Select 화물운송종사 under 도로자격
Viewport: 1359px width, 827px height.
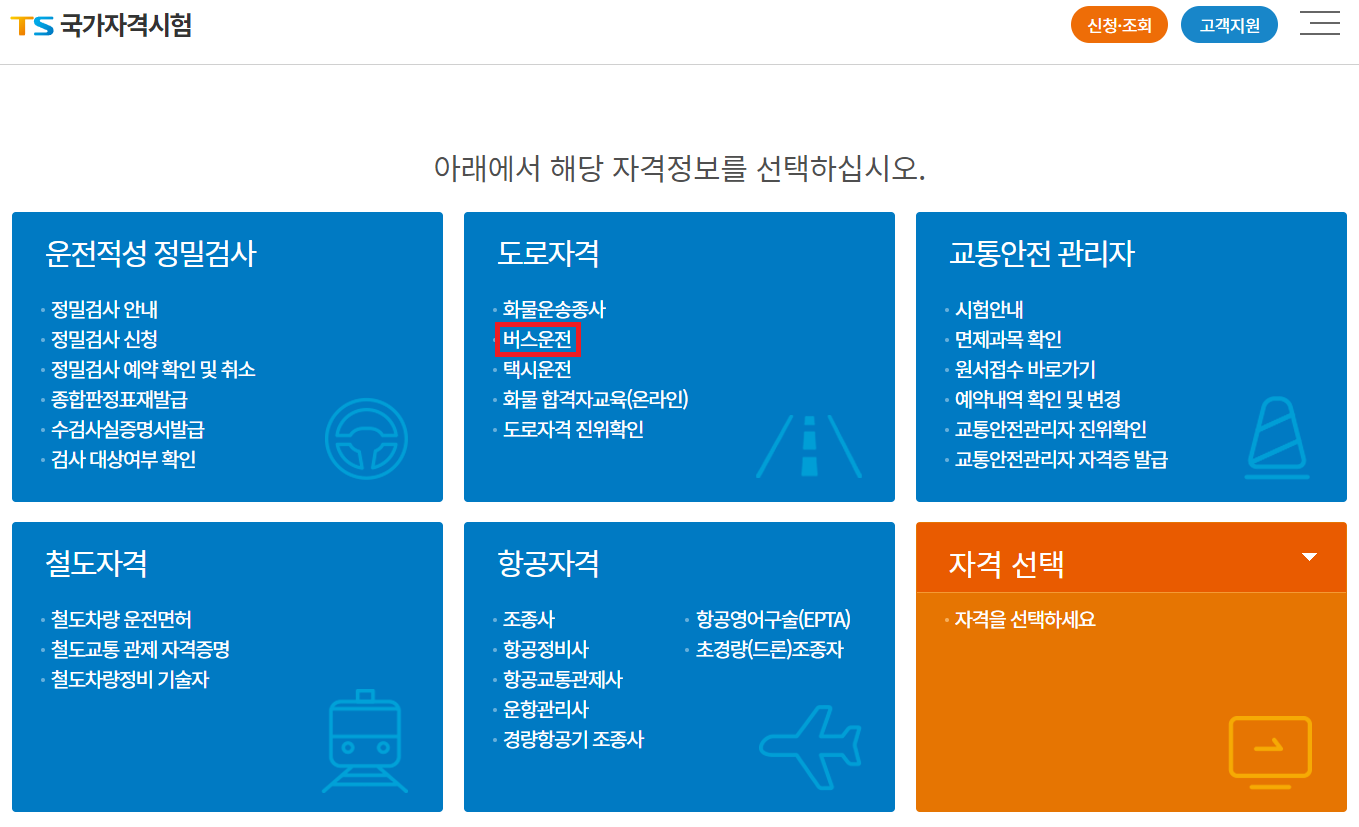[x=554, y=310]
